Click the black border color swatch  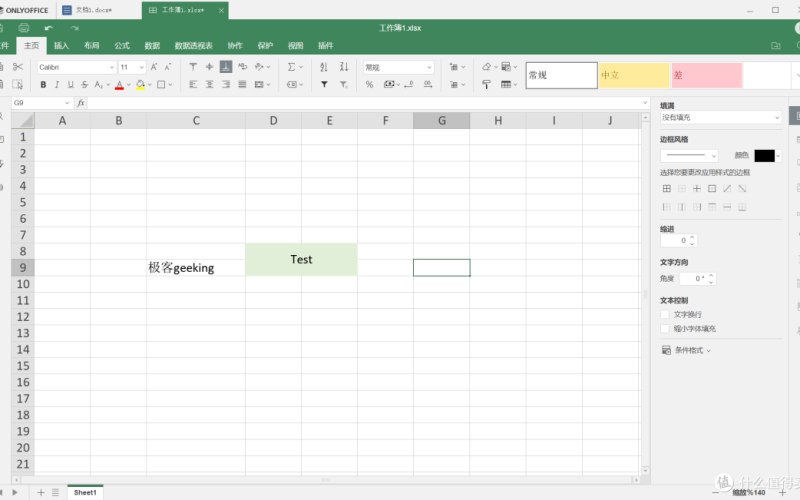point(764,156)
